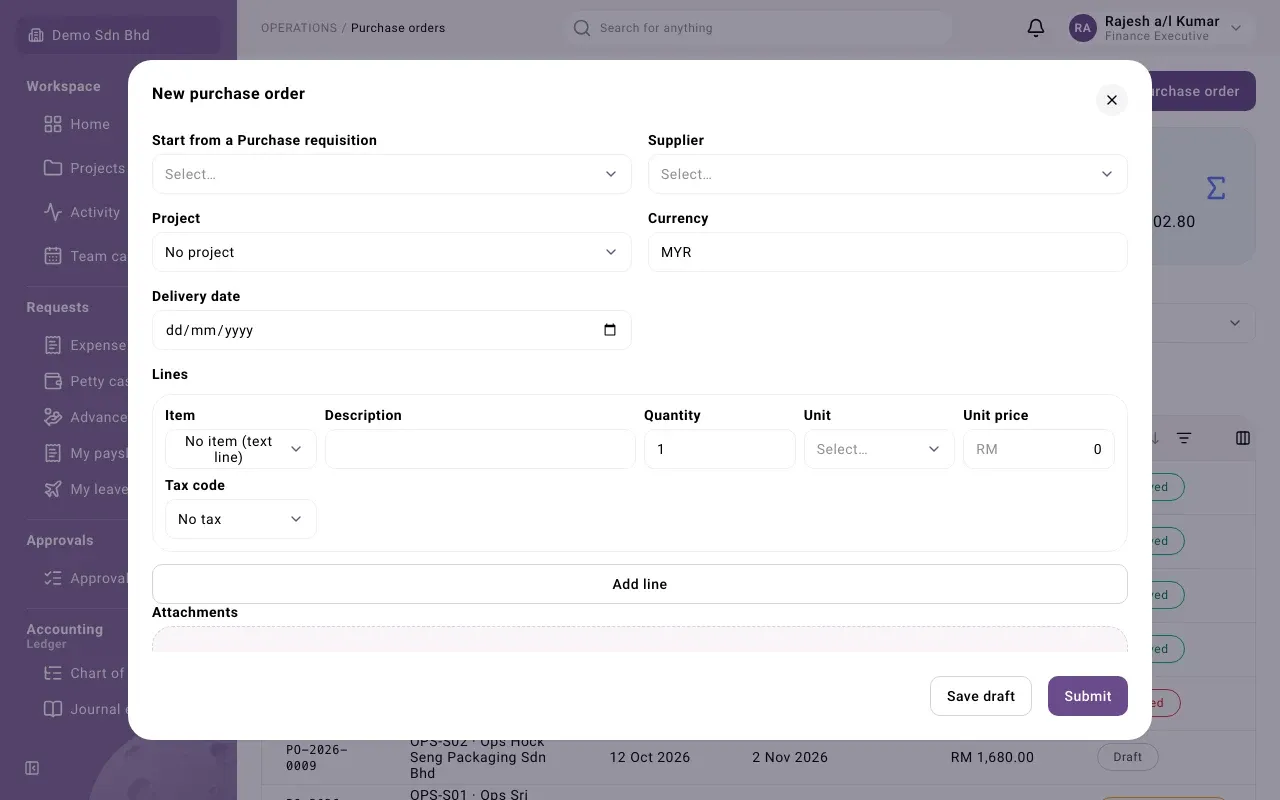Open the Item dropdown No item (text line)
This screenshot has width=1280, height=800.
(x=241, y=449)
